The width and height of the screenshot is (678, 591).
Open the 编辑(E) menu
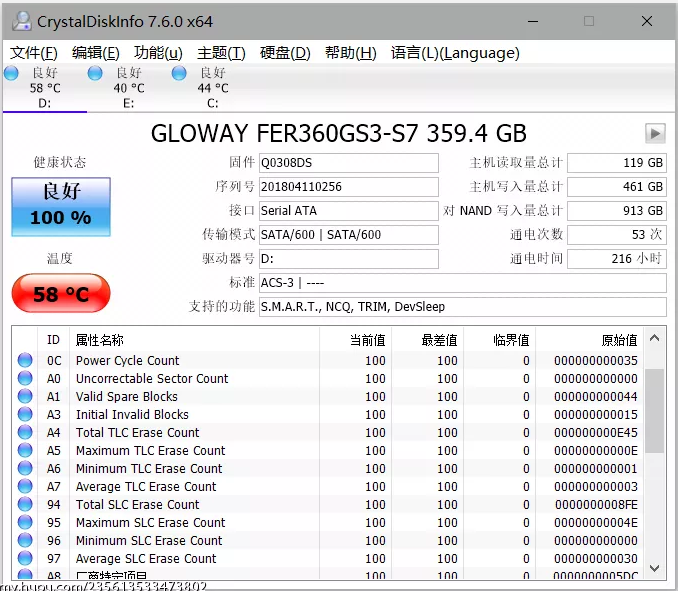coord(96,53)
